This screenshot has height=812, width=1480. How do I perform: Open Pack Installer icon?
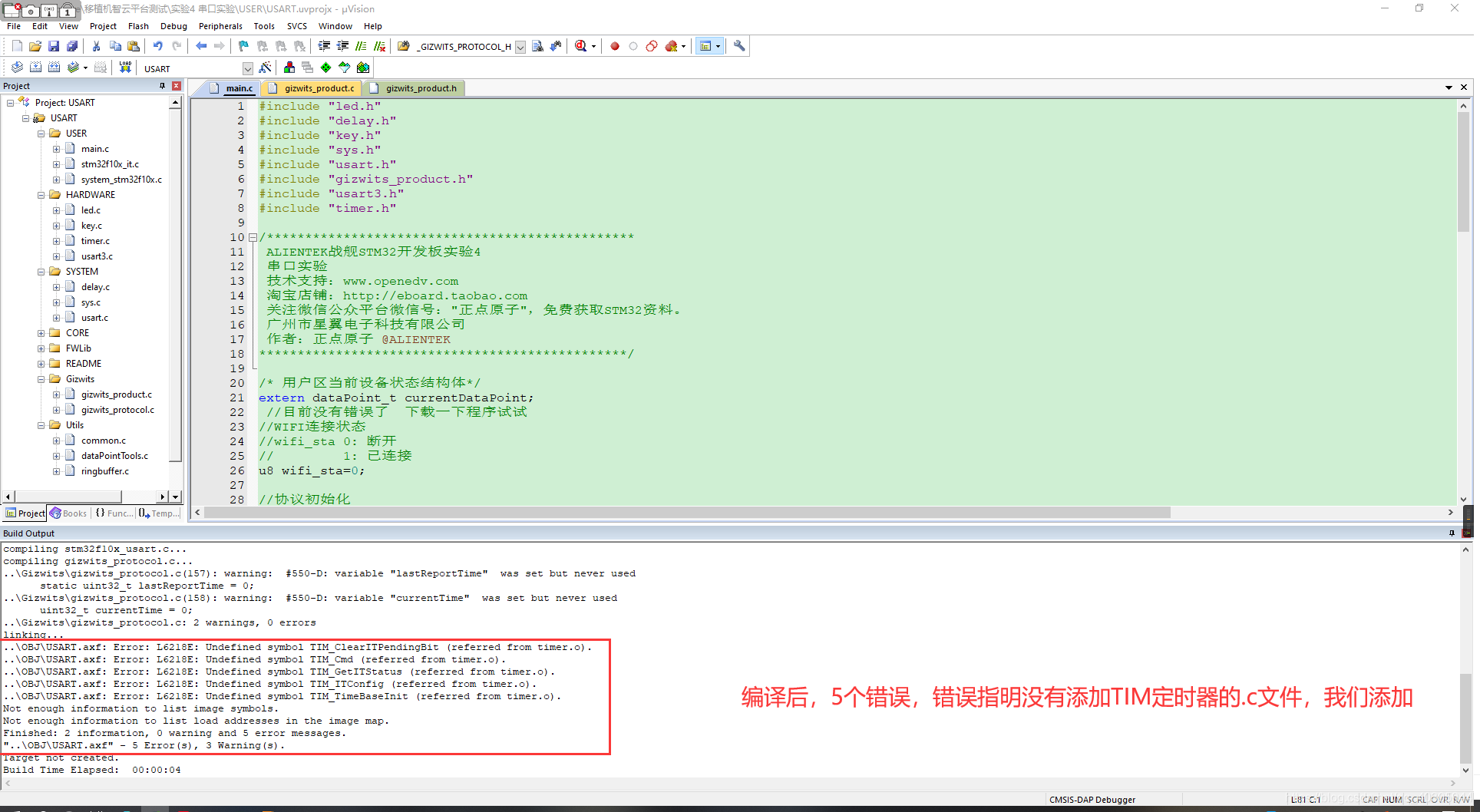[363, 68]
